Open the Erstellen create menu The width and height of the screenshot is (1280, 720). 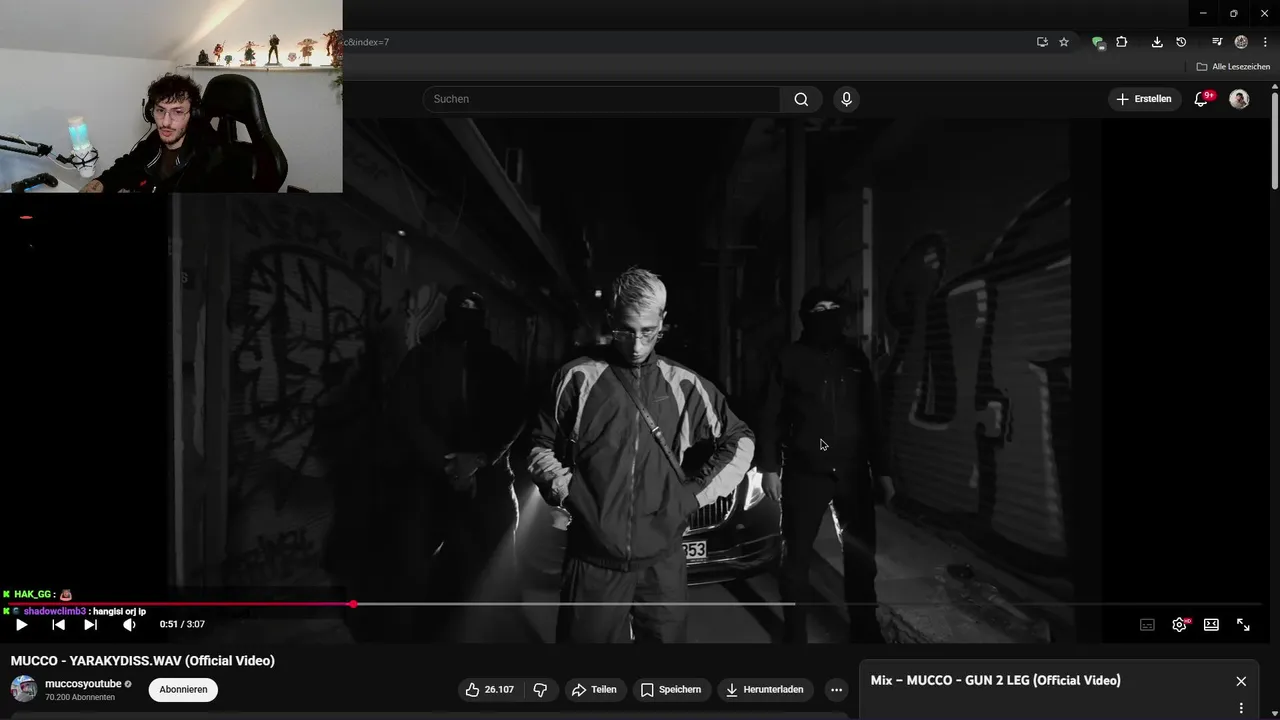1143,99
